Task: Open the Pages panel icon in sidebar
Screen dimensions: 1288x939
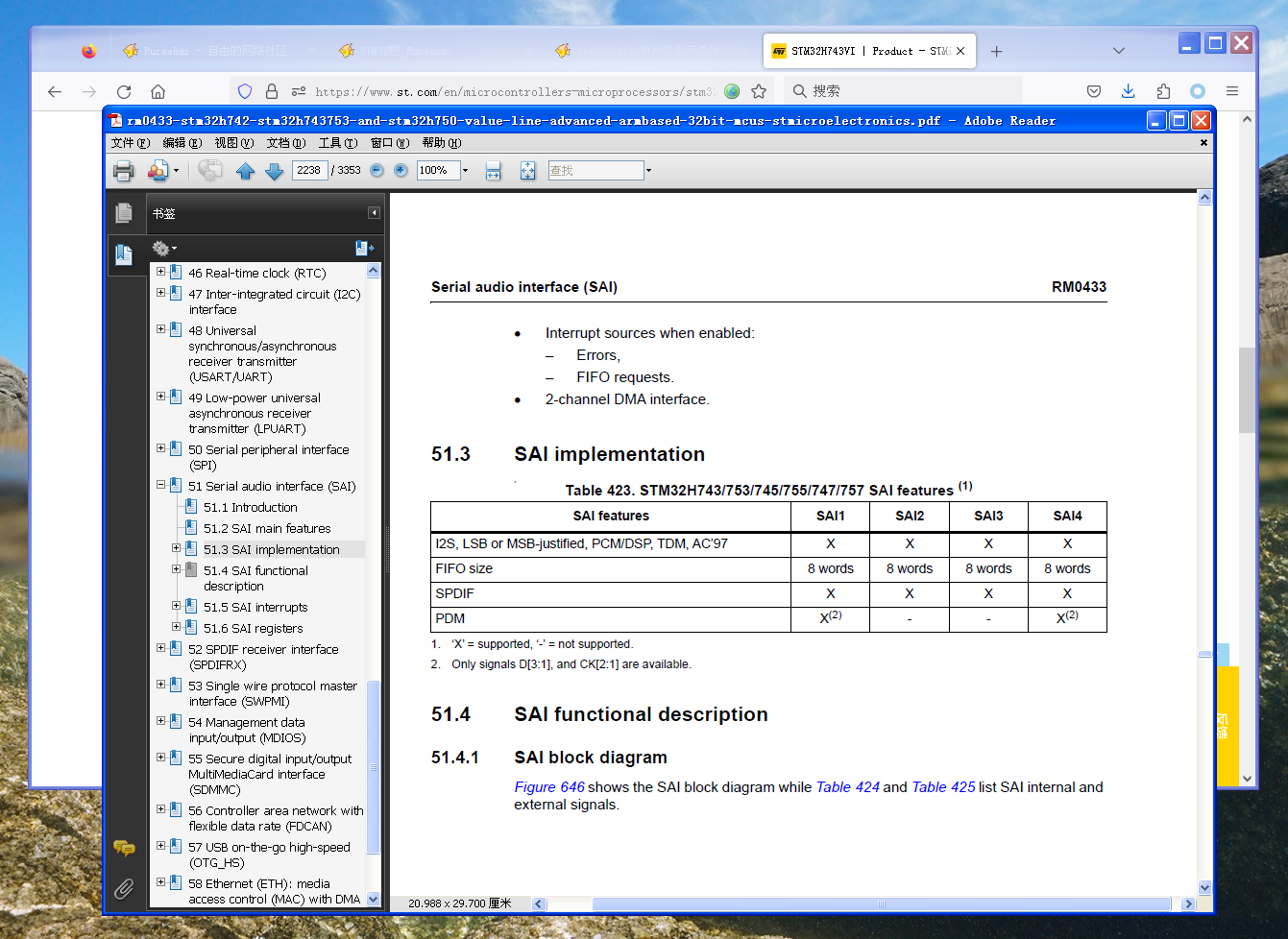Action: click(124, 213)
